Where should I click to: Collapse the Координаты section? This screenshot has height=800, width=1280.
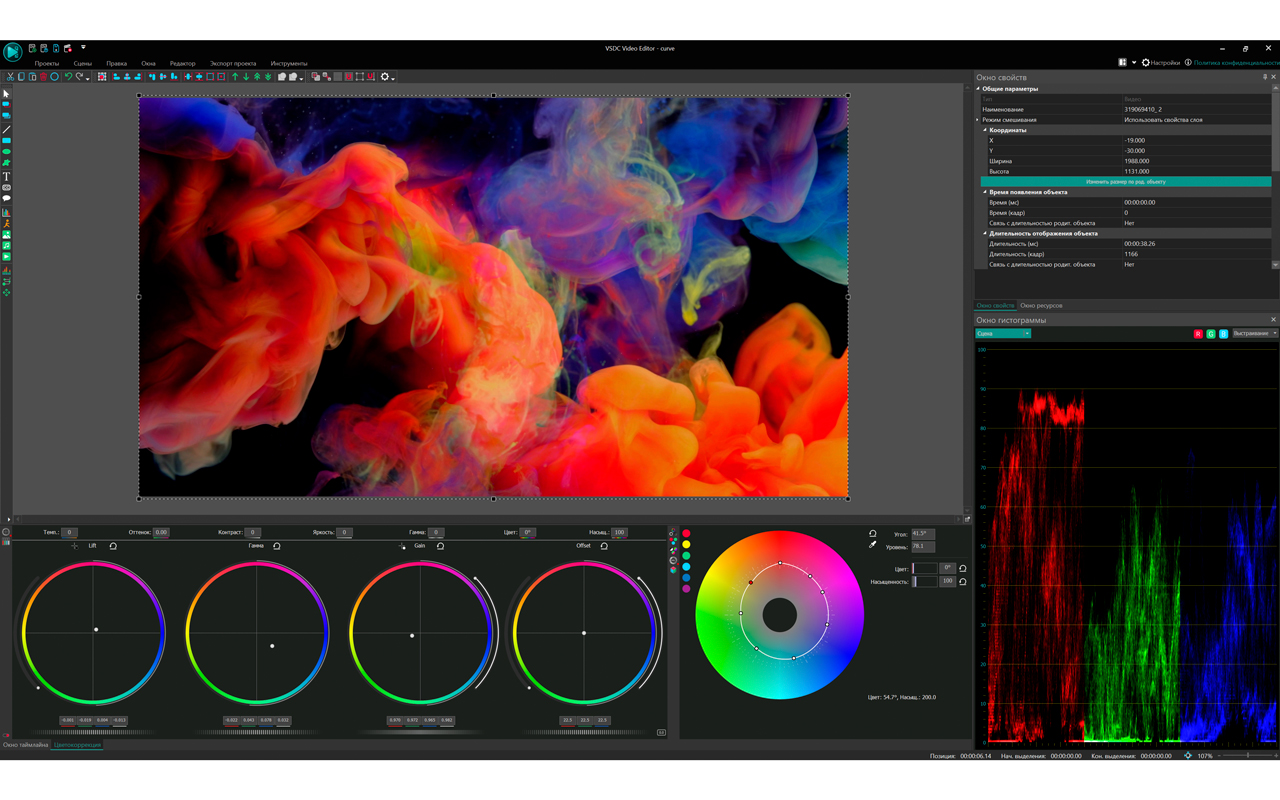(x=985, y=130)
